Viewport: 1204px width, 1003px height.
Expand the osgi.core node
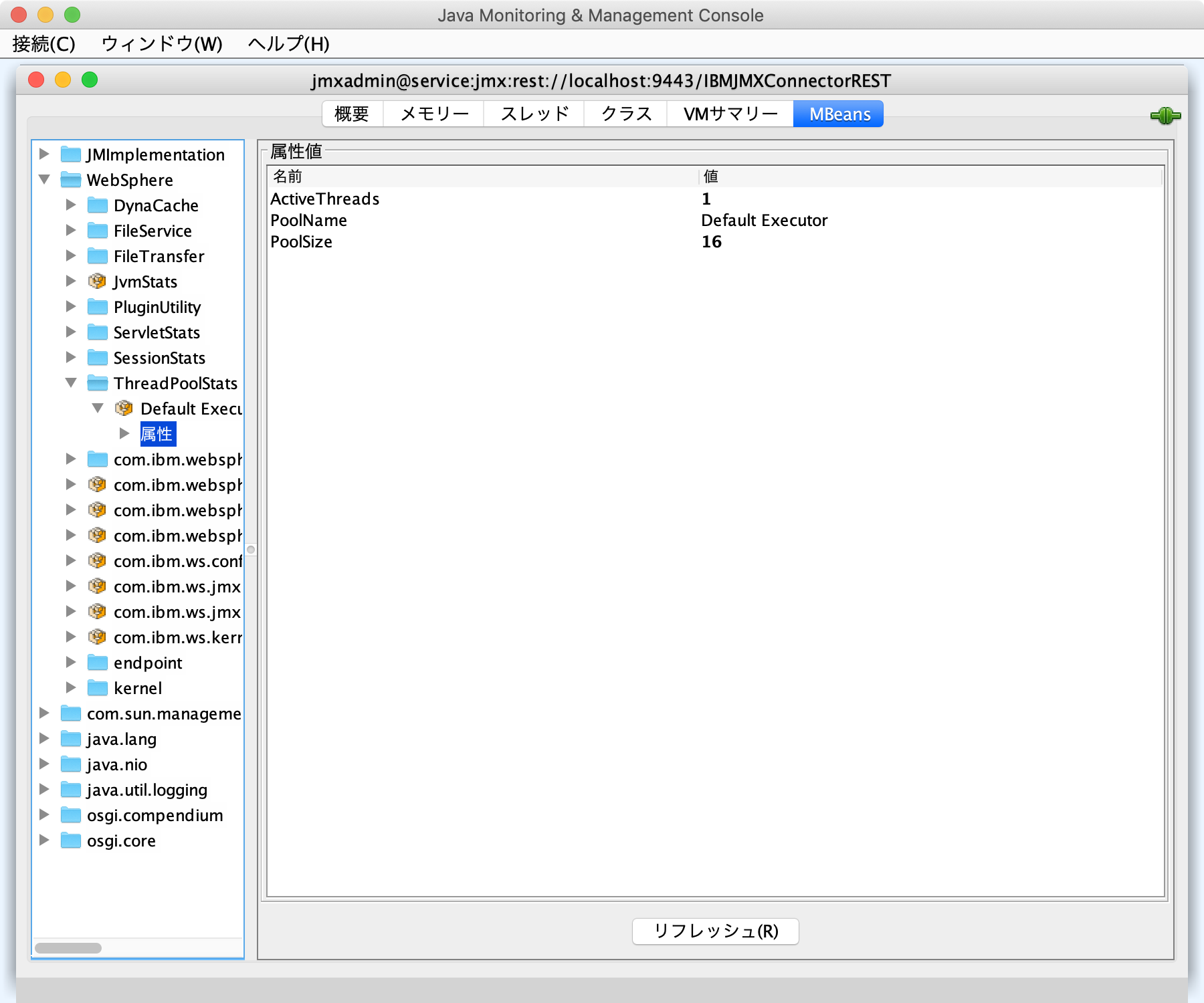[44, 840]
